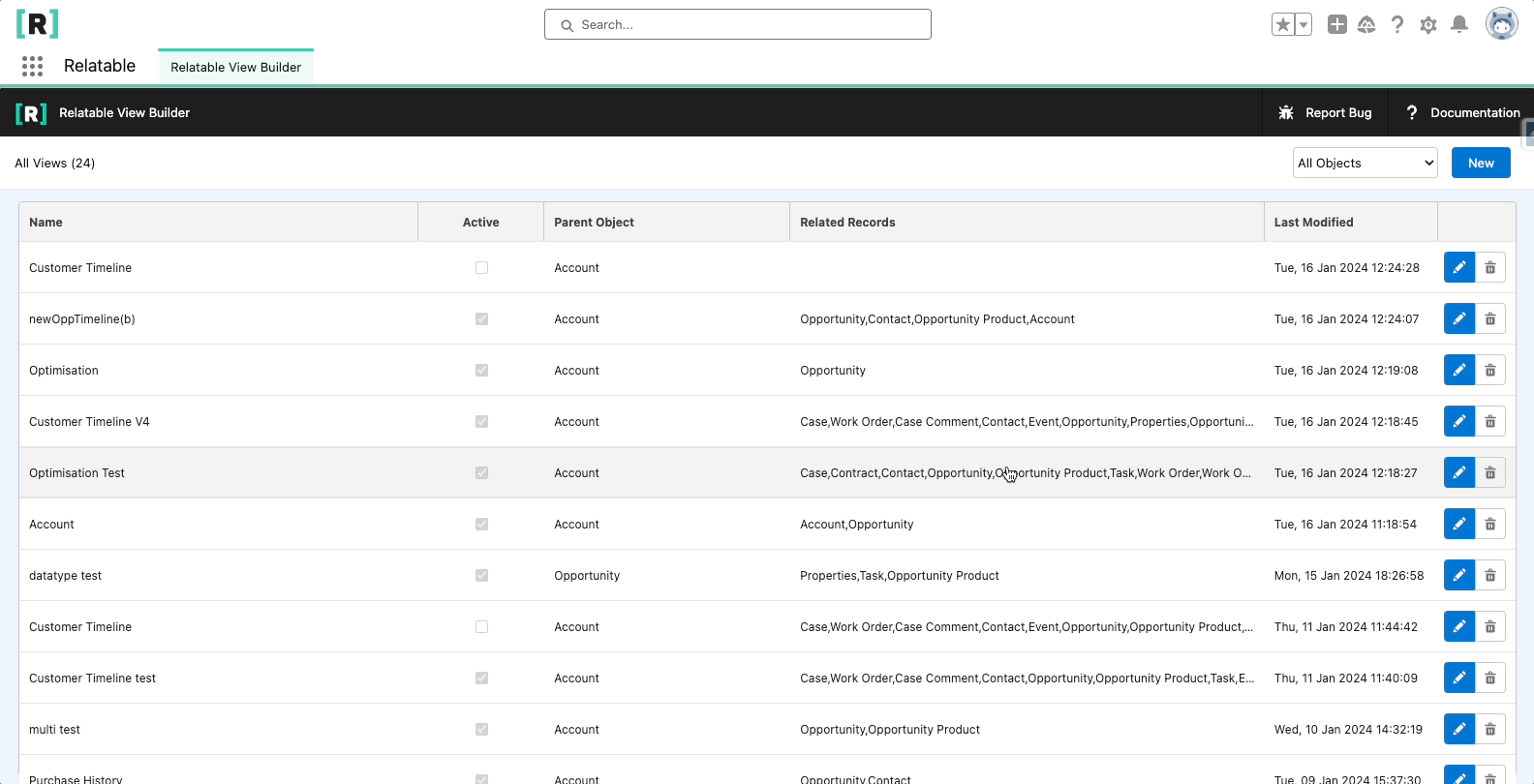Viewport: 1534px width, 784px height.
Task: Delete the Customer Timeline V4 view
Action: coord(1490,421)
